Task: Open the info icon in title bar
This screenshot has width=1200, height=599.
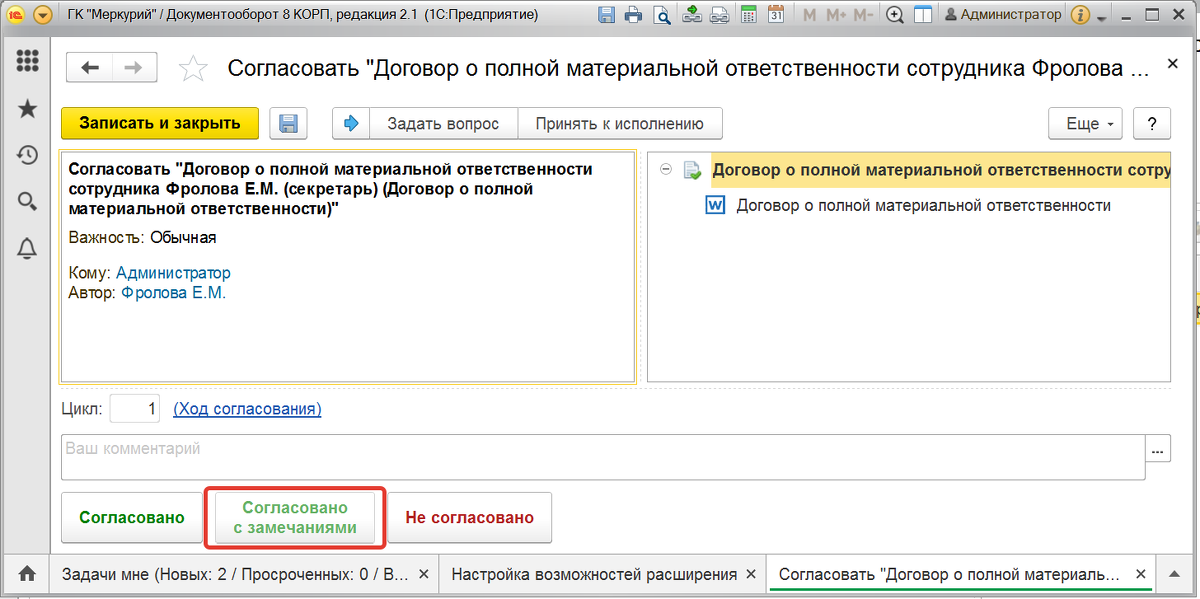Action: (1080, 15)
